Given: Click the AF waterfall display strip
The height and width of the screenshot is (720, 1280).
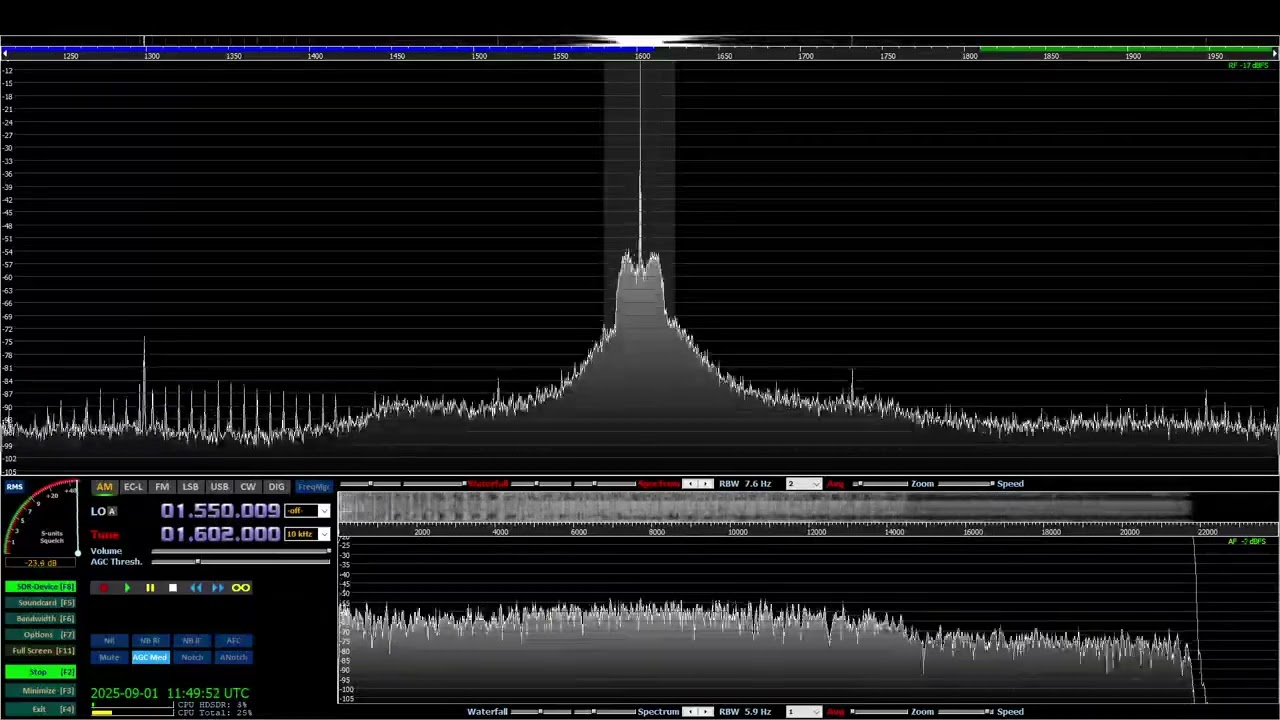Looking at the screenshot, I should pyautogui.click(x=765, y=508).
